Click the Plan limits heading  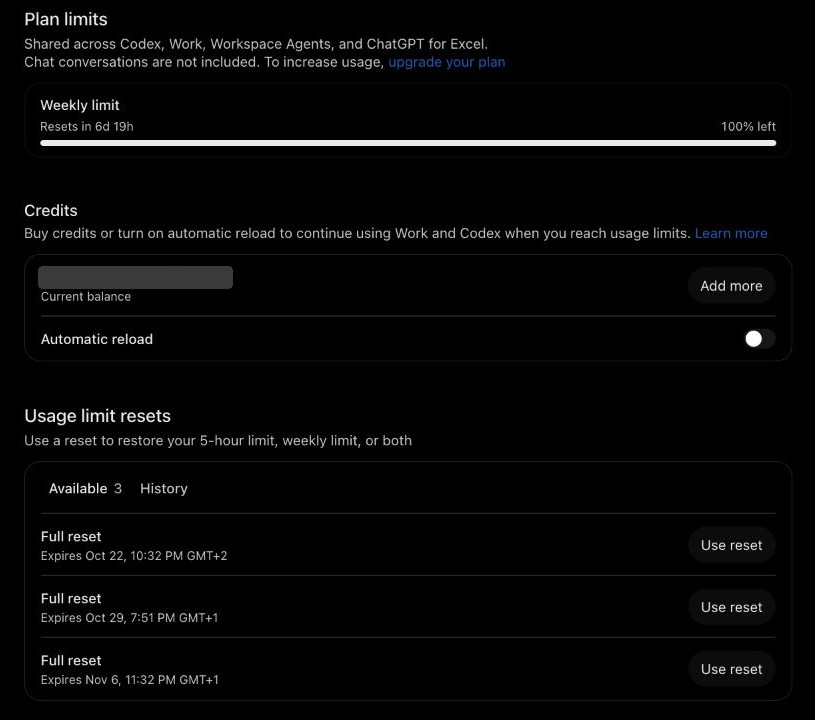[x=66, y=20]
